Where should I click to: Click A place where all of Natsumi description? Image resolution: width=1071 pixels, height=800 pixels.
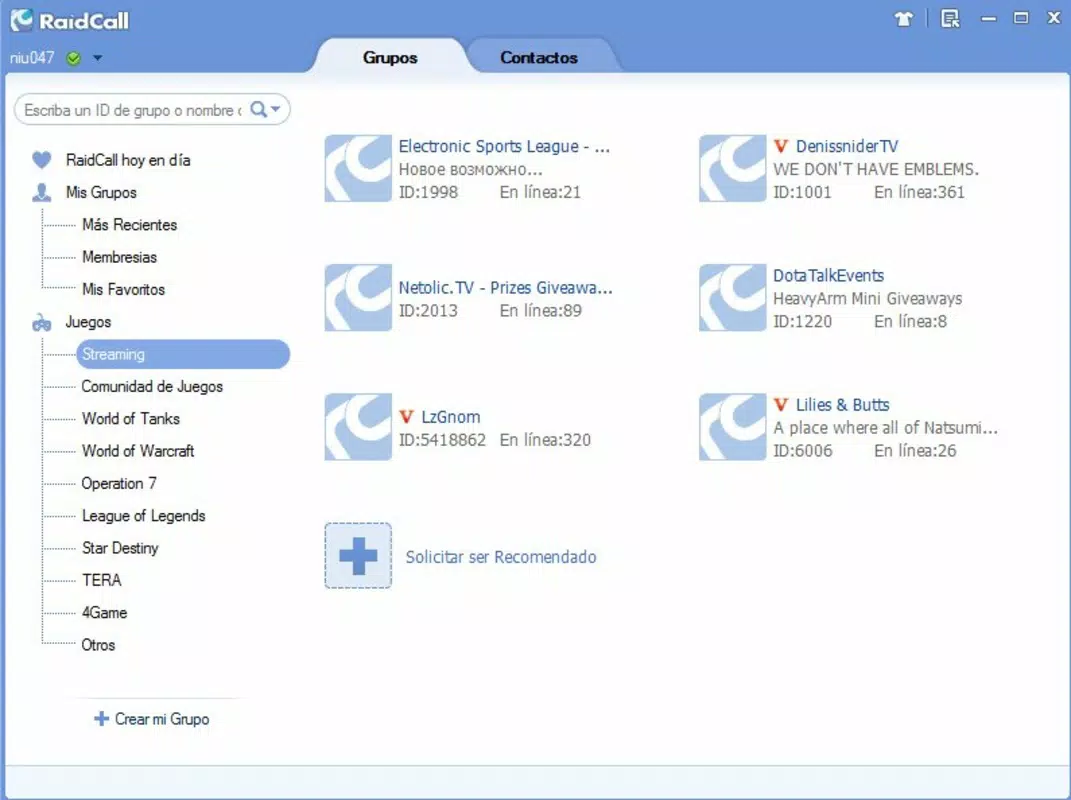pyautogui.click(x=885, y=428)
